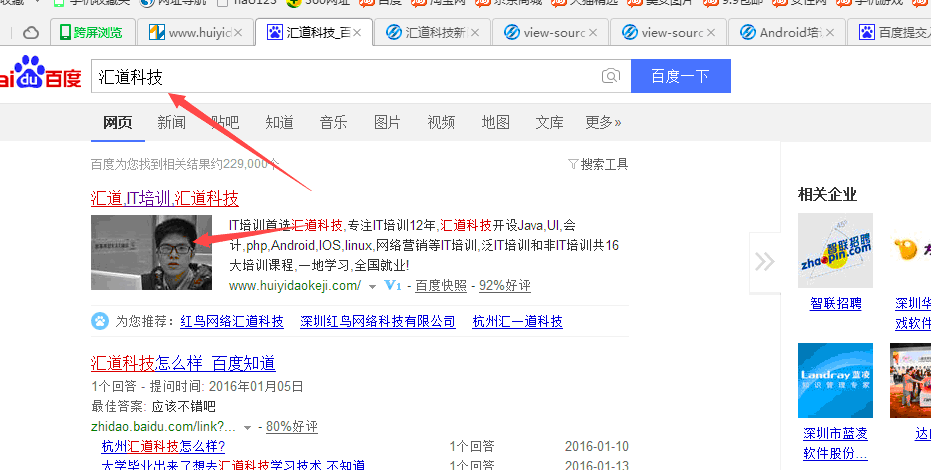
Task: Open the 更多» menu
Action: coord(603,122)
